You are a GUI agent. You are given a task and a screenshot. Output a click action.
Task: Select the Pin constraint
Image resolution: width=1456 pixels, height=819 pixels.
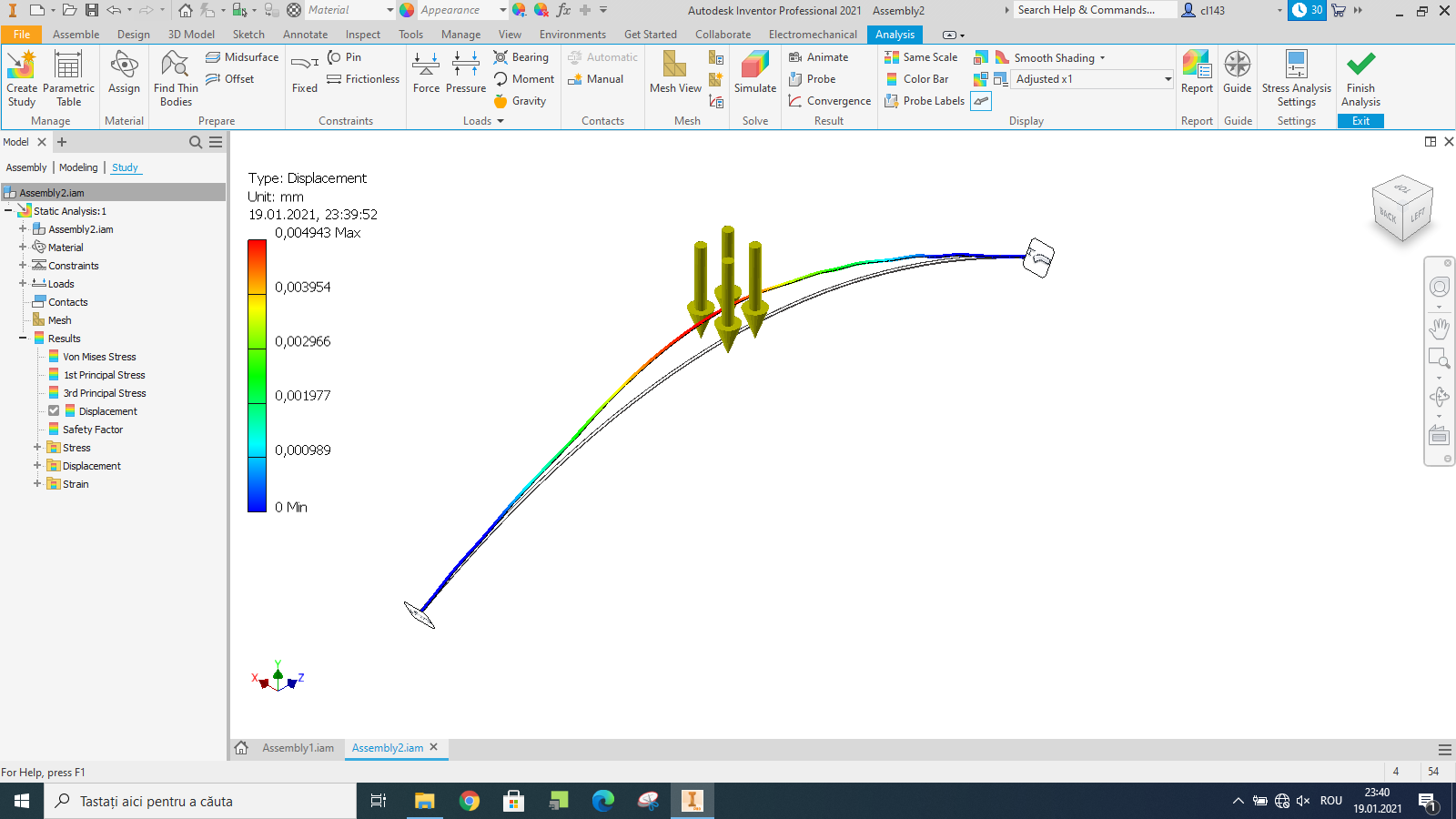click(345, 56)
